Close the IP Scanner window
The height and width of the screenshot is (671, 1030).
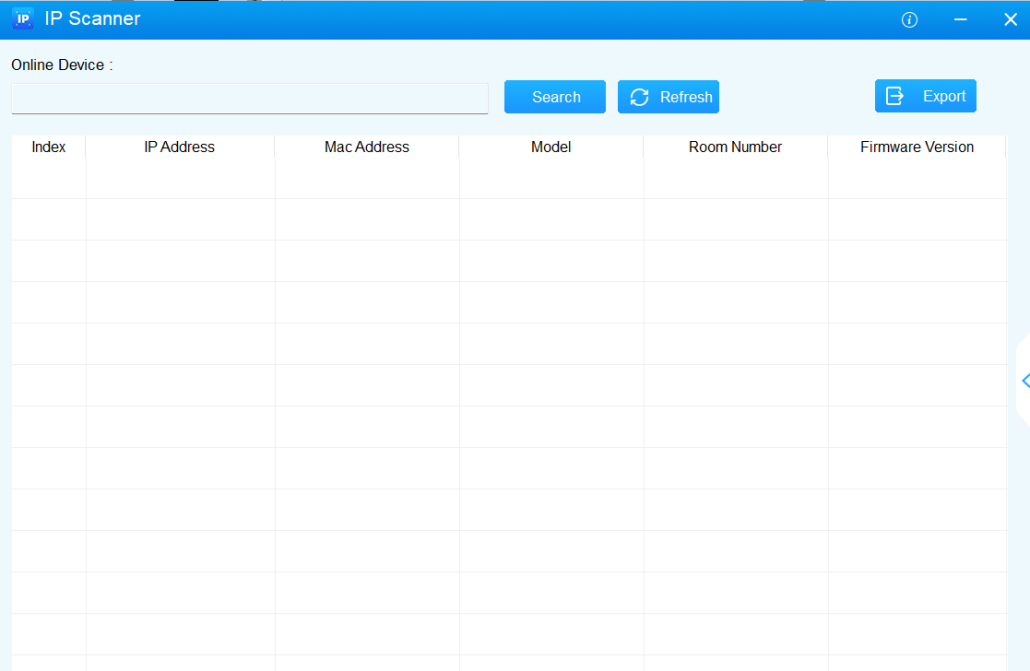[x=1010, y=20]
